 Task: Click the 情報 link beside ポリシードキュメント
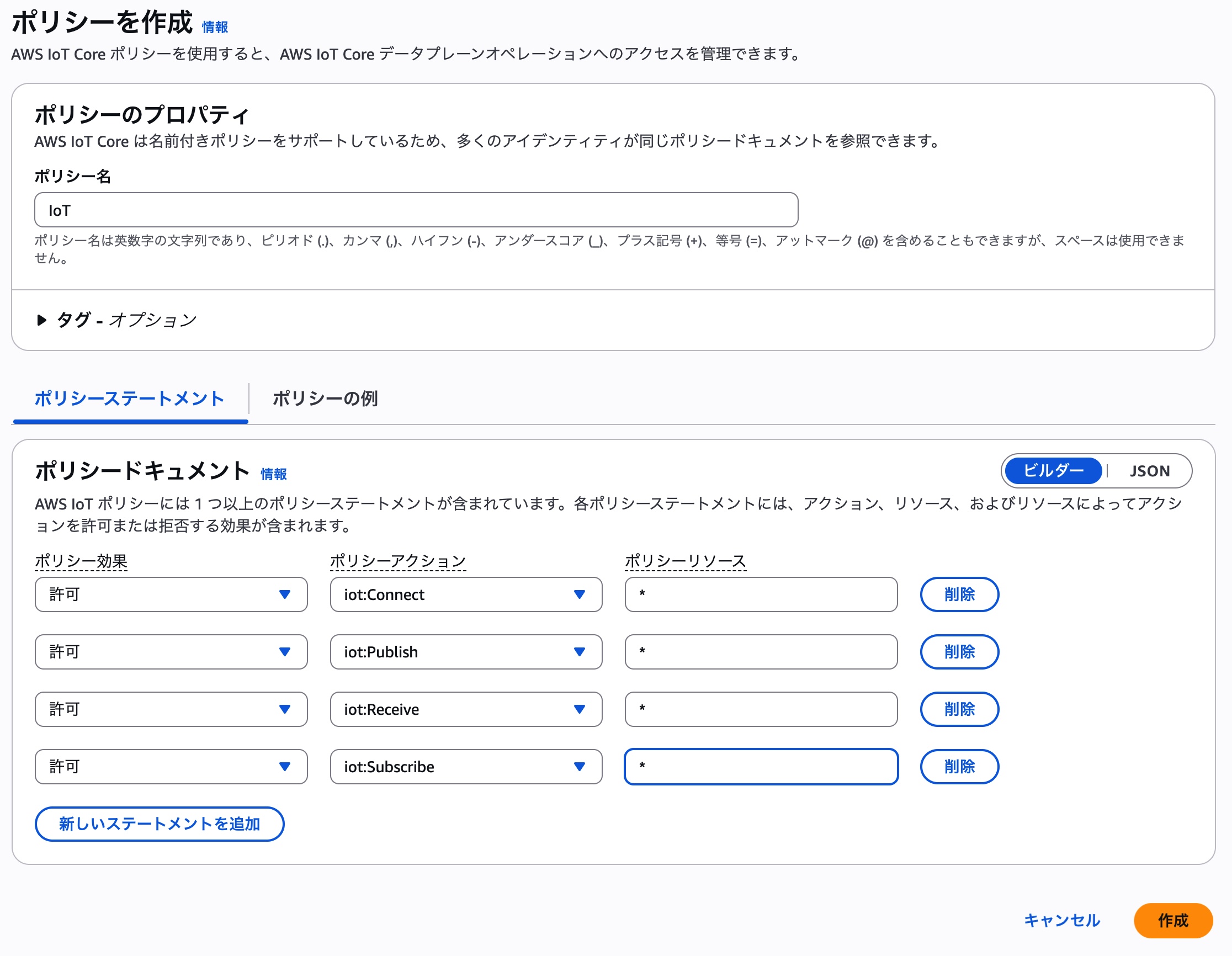274,474
